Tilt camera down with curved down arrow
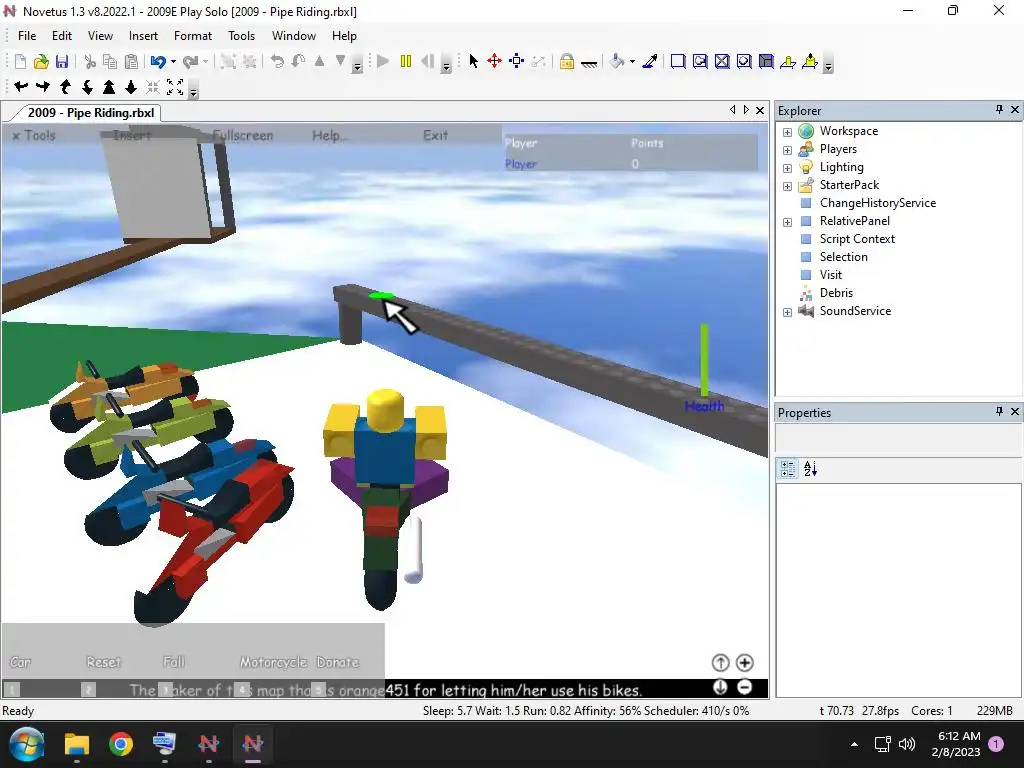This screenshot has height=768, width=1024. [88, 86]
